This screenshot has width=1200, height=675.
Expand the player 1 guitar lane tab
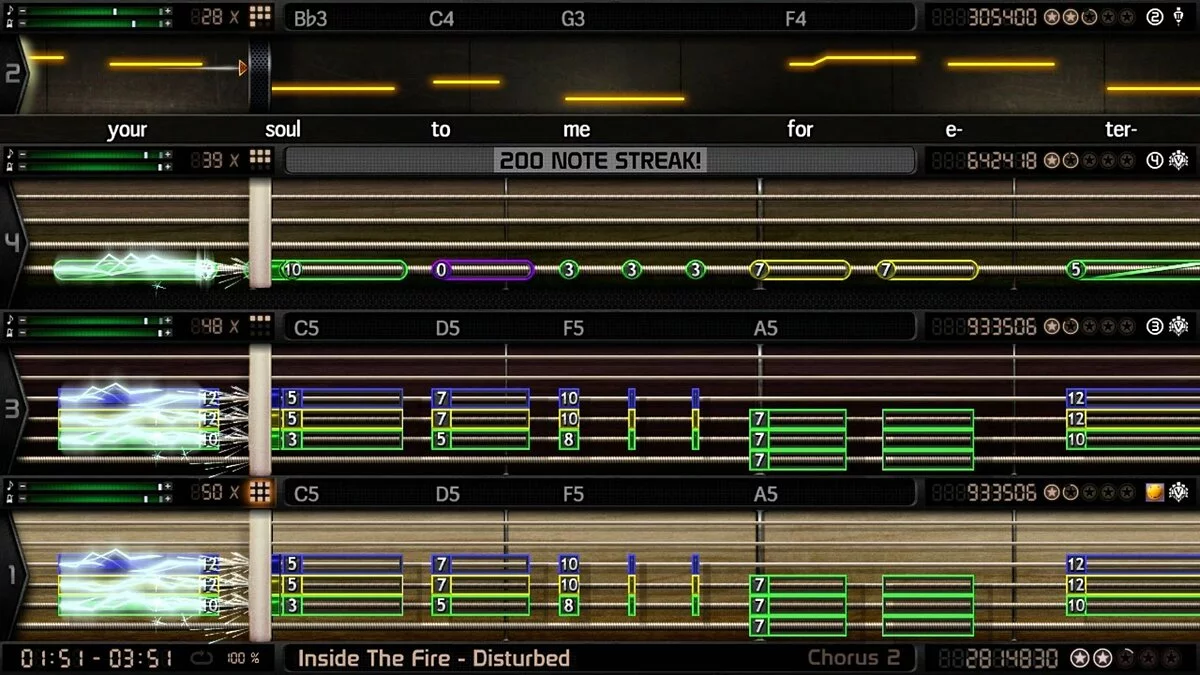tap(14, 575)
